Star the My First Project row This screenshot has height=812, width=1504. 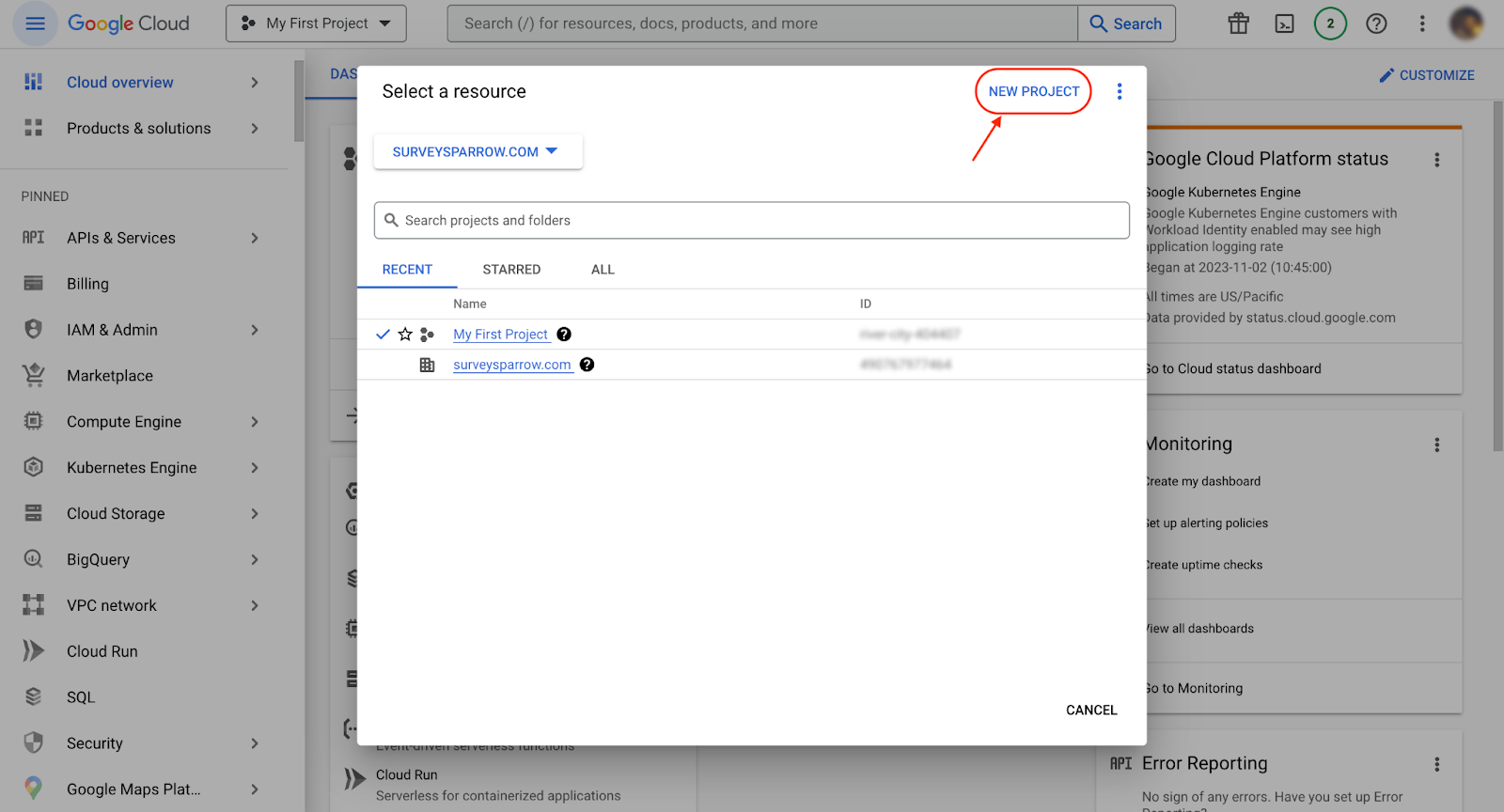click(405, 335)
